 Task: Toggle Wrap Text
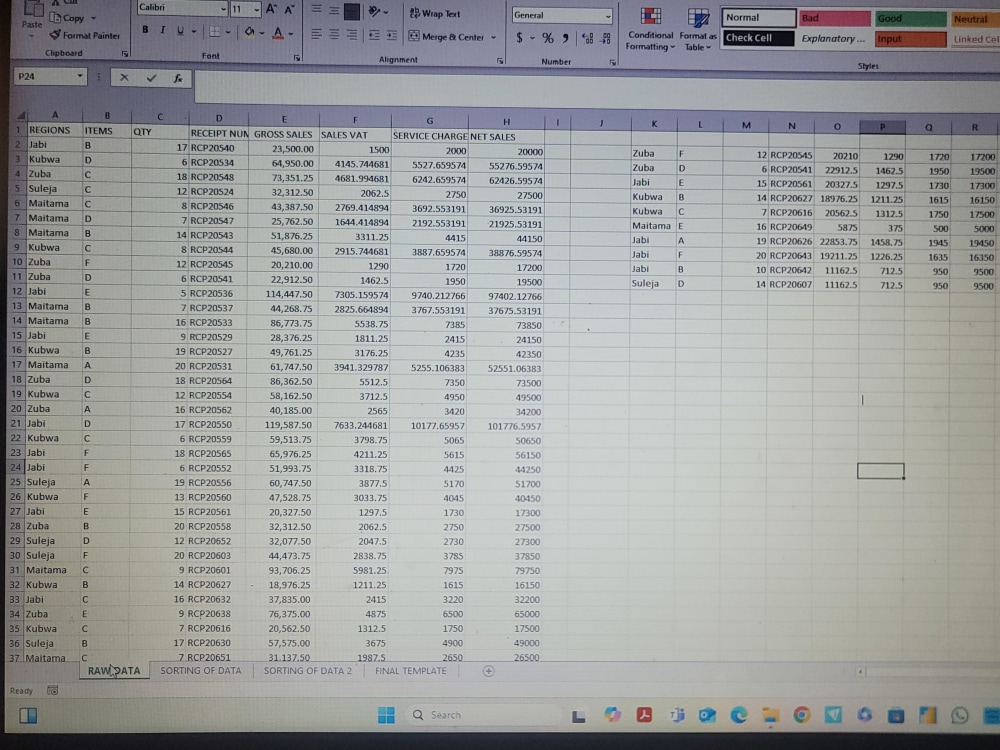(x=434, y=13)
